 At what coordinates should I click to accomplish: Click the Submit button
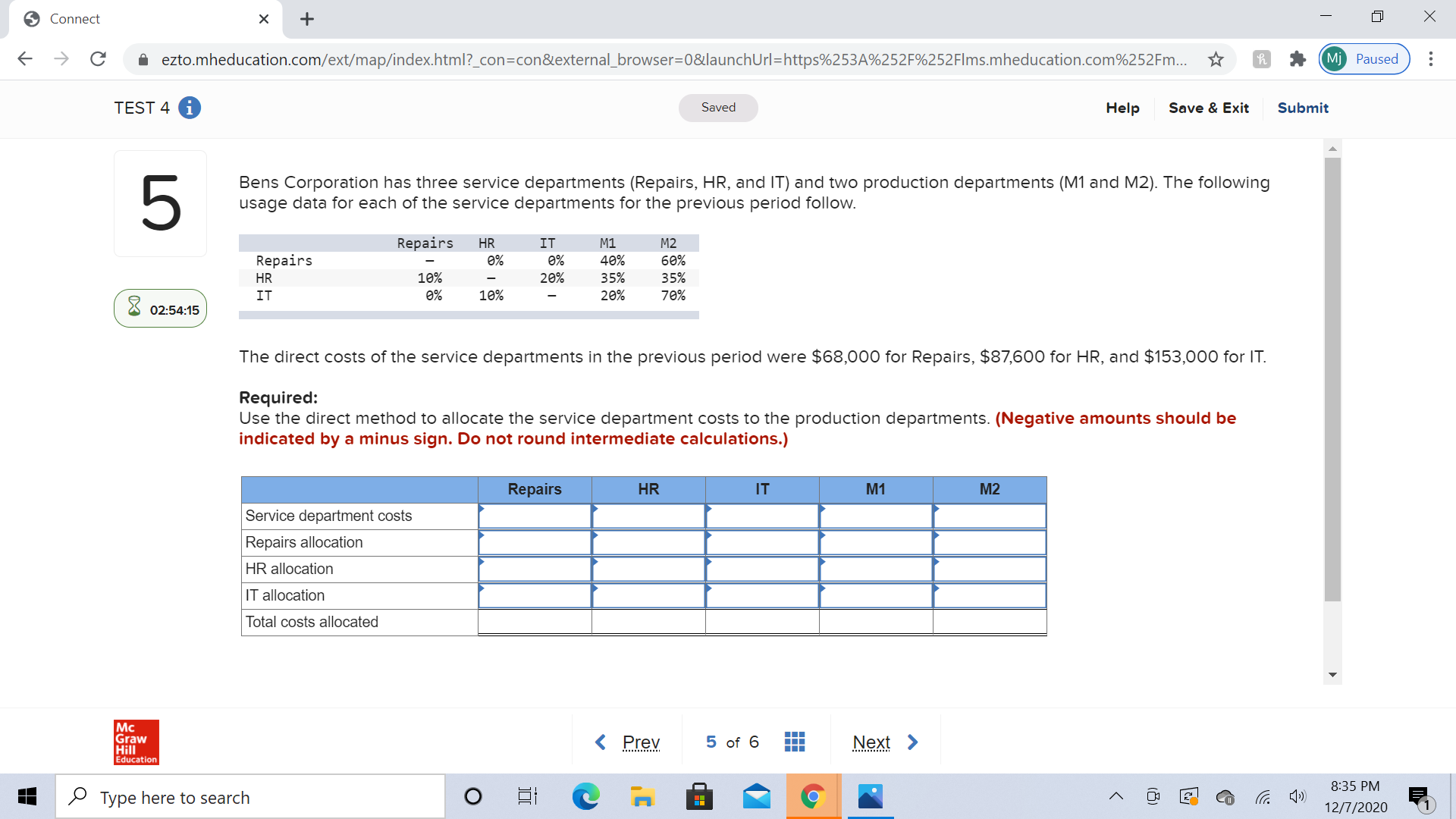coord(1302,108)
